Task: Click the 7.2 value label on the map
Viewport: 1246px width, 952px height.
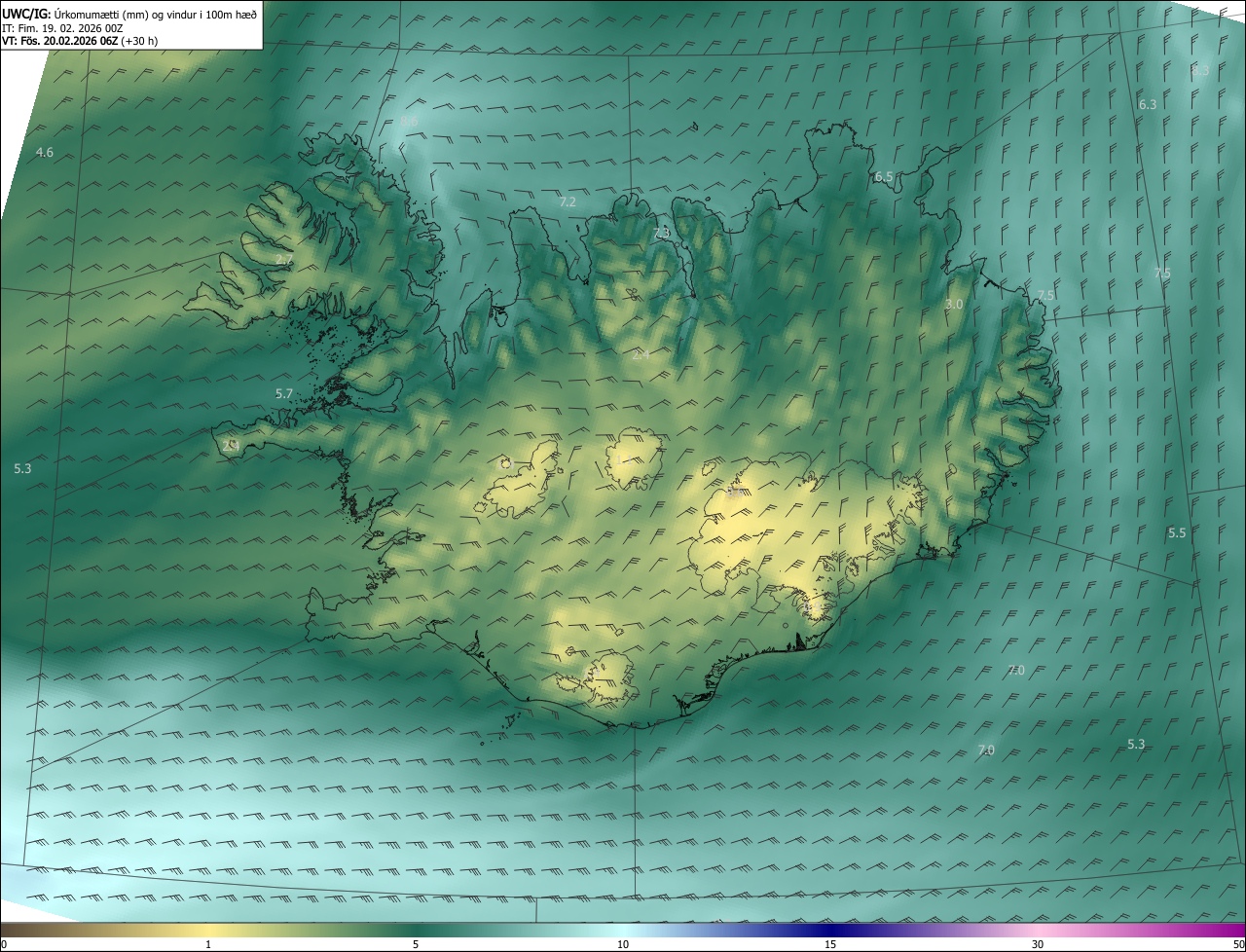Action: coord(568,201)
